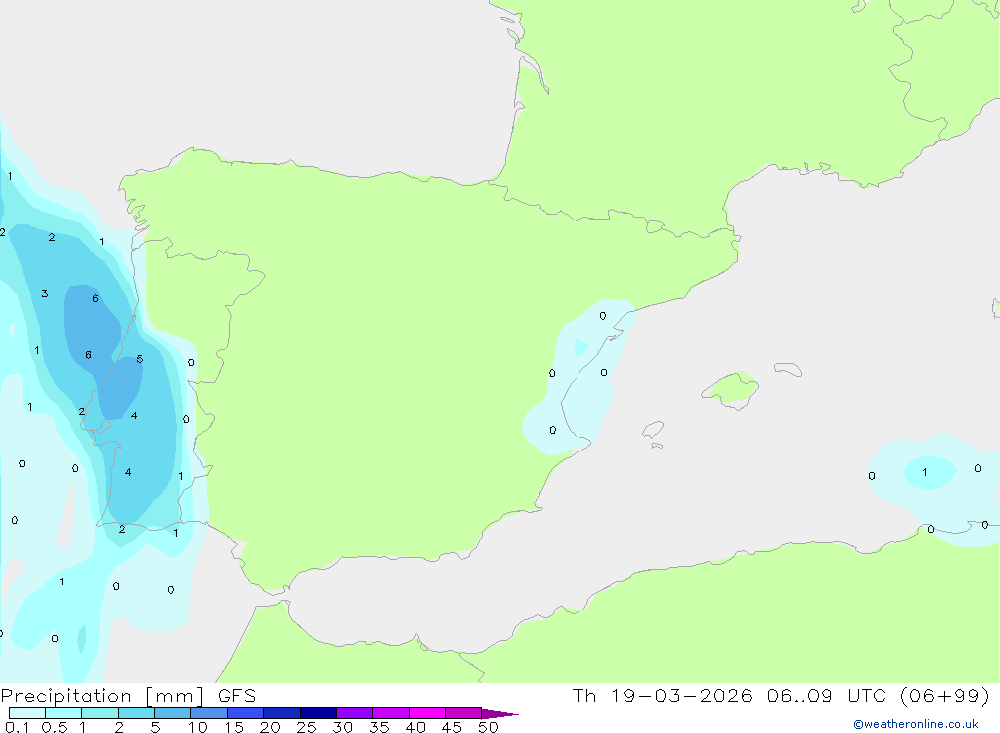
Task: Click the legend label '15'
Action: tap(234, 727)
